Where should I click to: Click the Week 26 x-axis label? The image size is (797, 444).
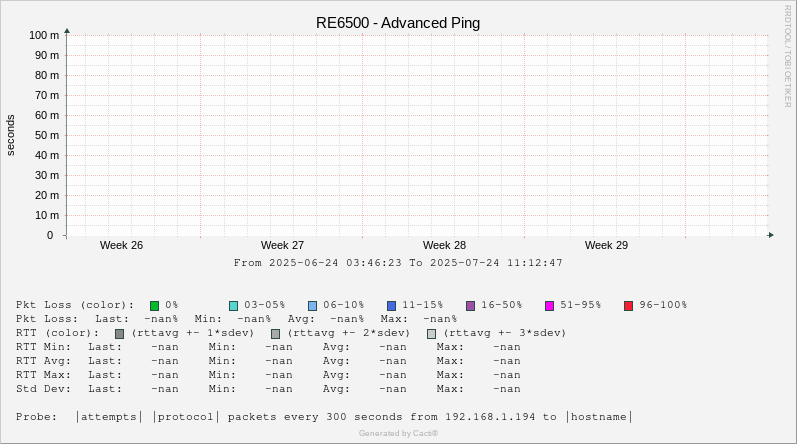[121, 245]
